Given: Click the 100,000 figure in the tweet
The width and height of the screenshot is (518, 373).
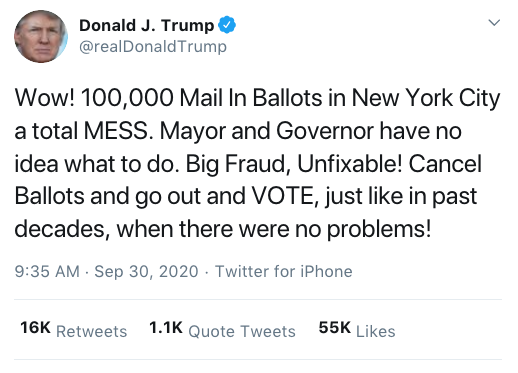Looking at the screenshot, I should coord(127,98).
